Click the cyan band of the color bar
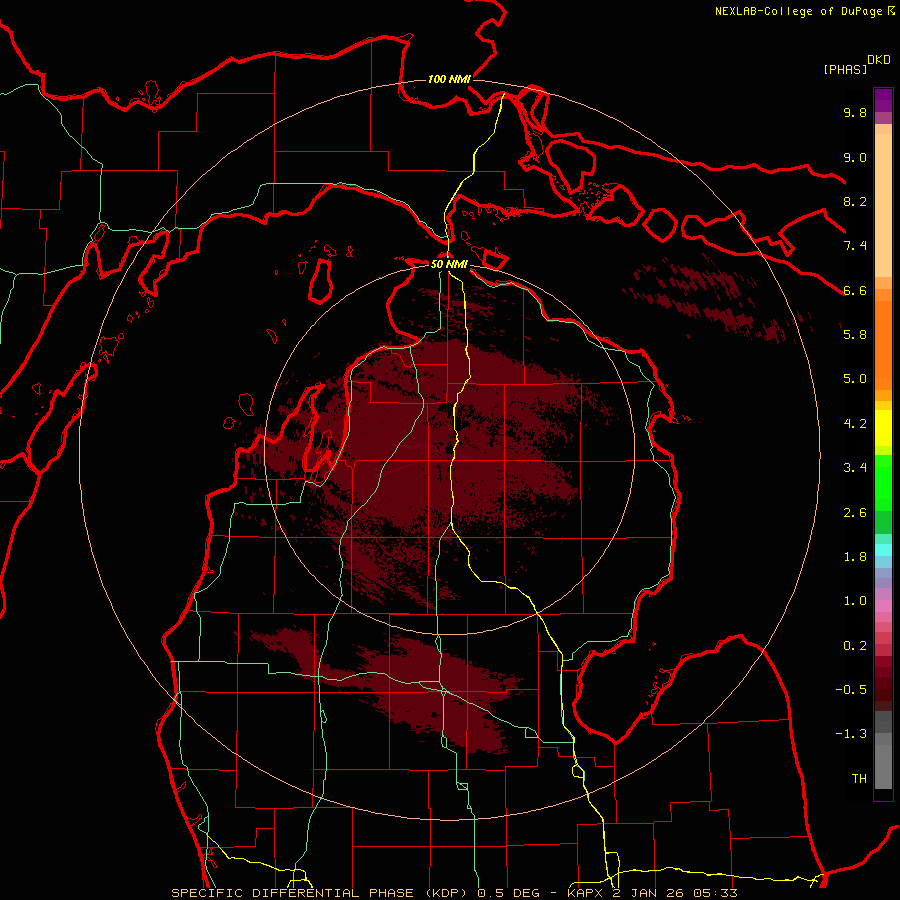The height and width of the screenshot is (900, 900). click(883, 549)
